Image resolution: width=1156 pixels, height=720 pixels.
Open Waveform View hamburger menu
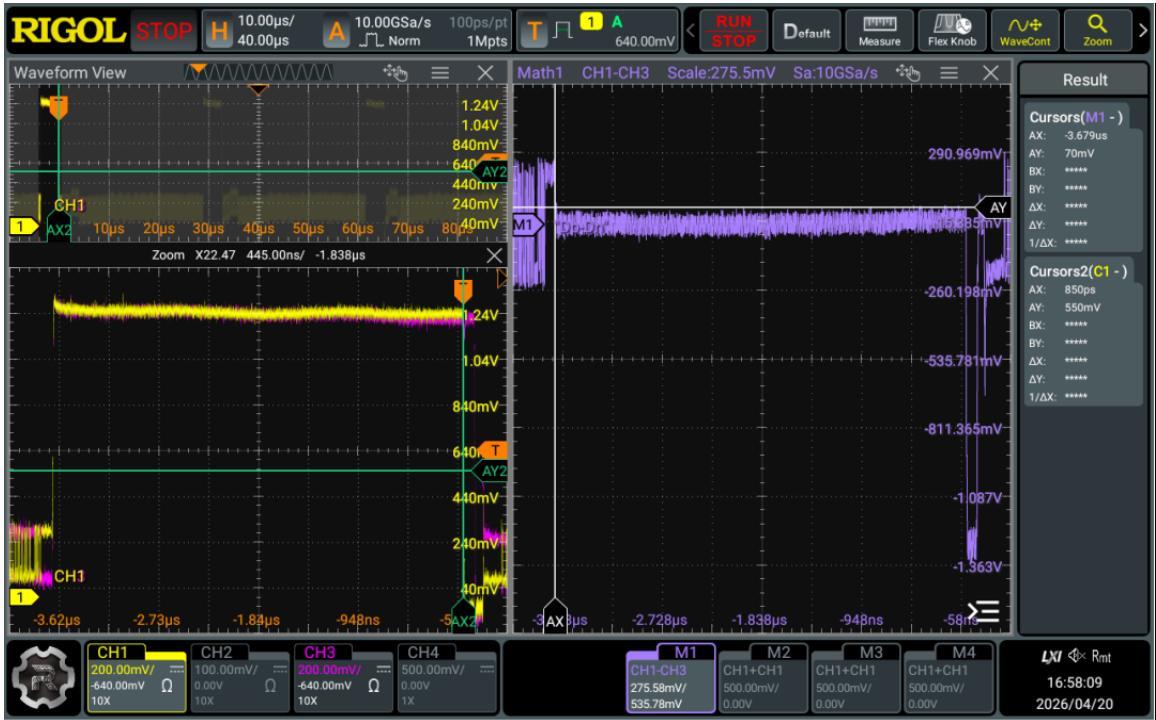click(440, 72)
